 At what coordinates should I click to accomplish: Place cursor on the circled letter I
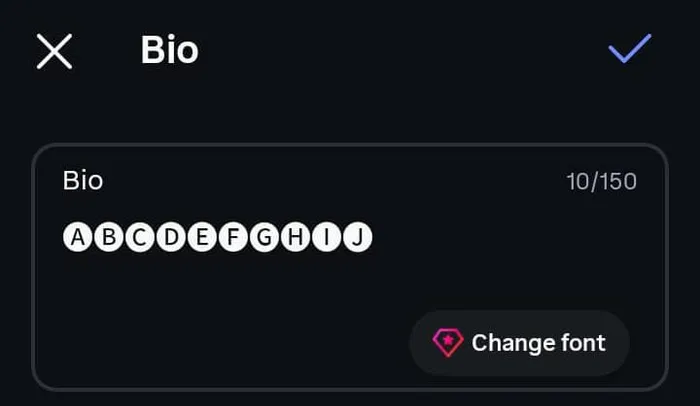(x=326, y=237)
